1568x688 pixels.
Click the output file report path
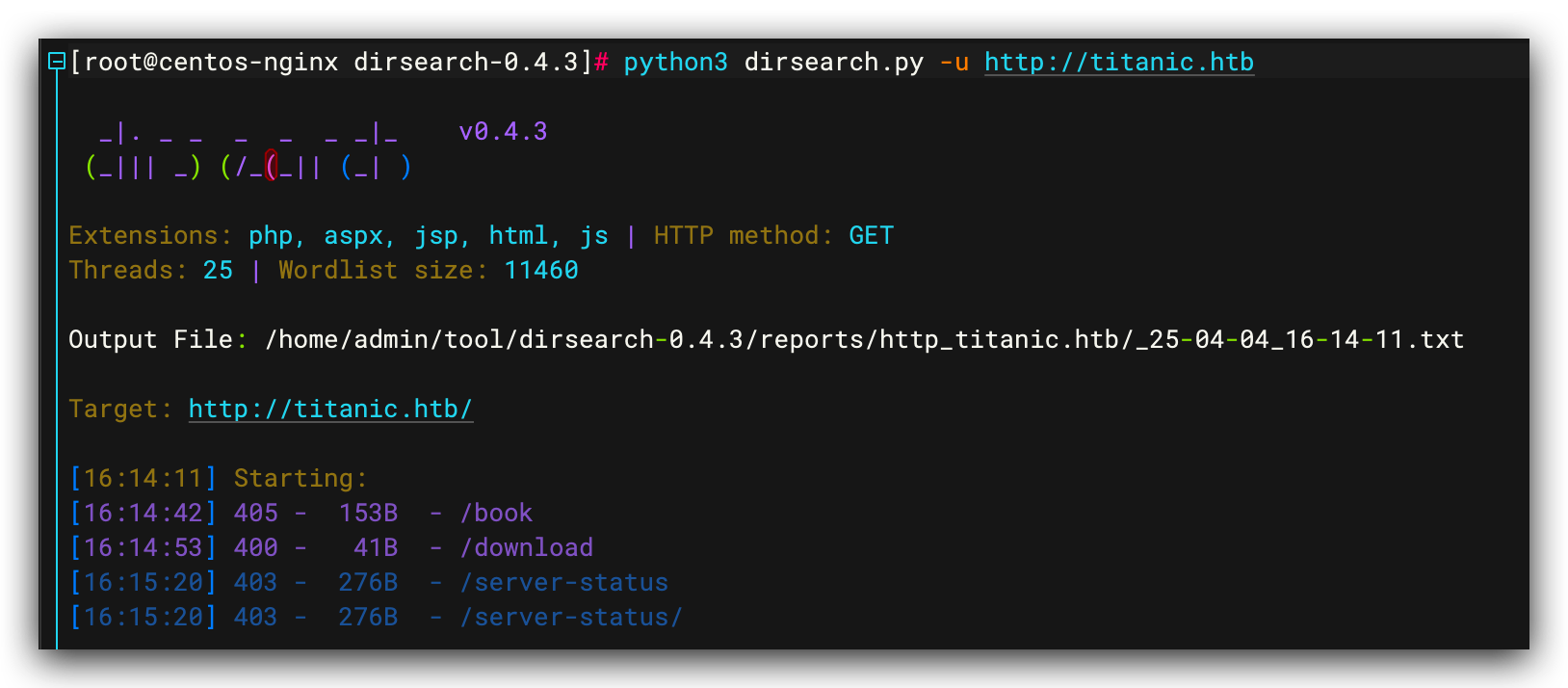click(x=864, y=340)
